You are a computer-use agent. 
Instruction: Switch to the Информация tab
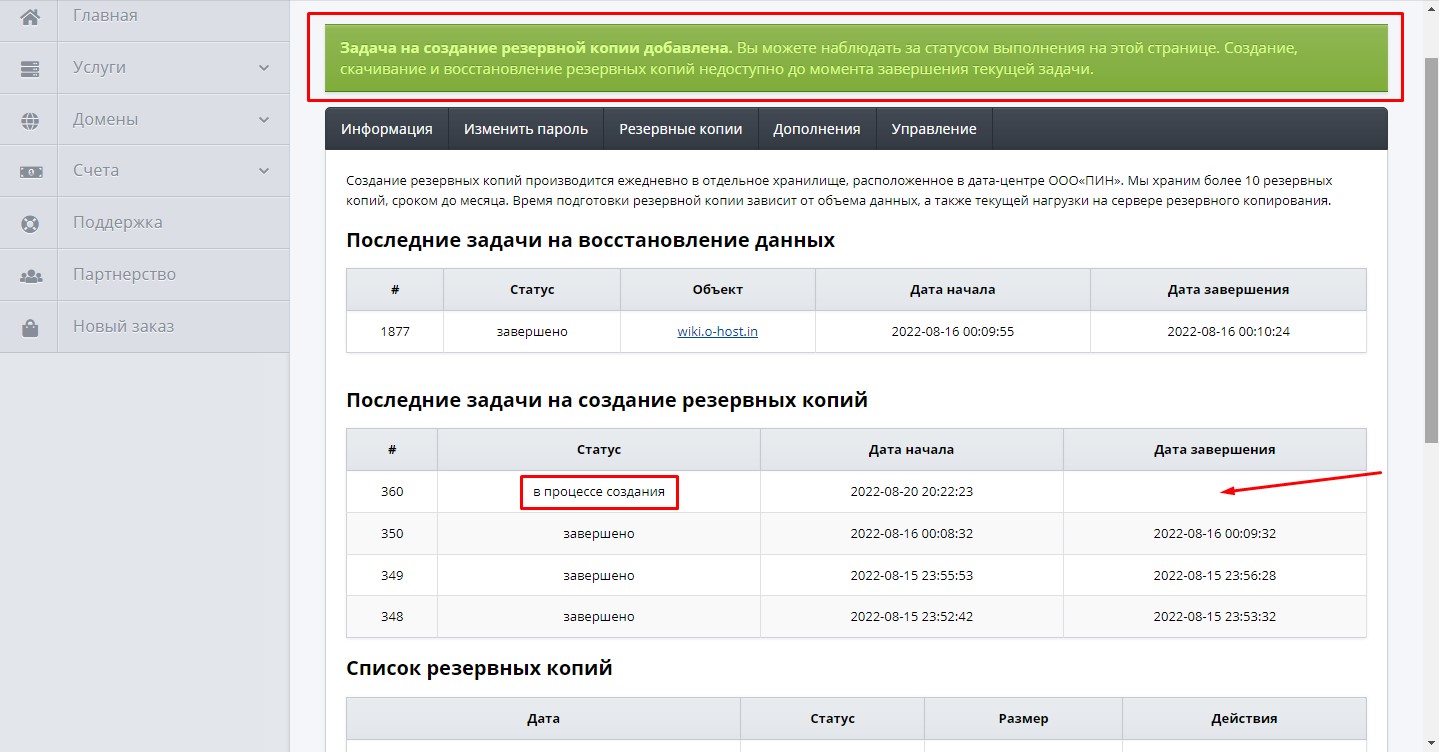387,129
